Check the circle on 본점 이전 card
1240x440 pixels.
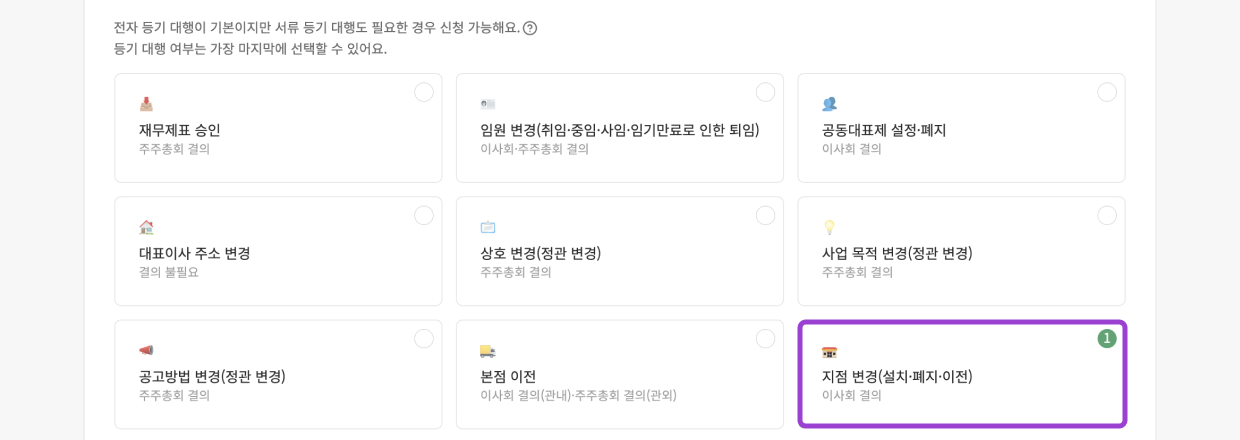point(765,339)
